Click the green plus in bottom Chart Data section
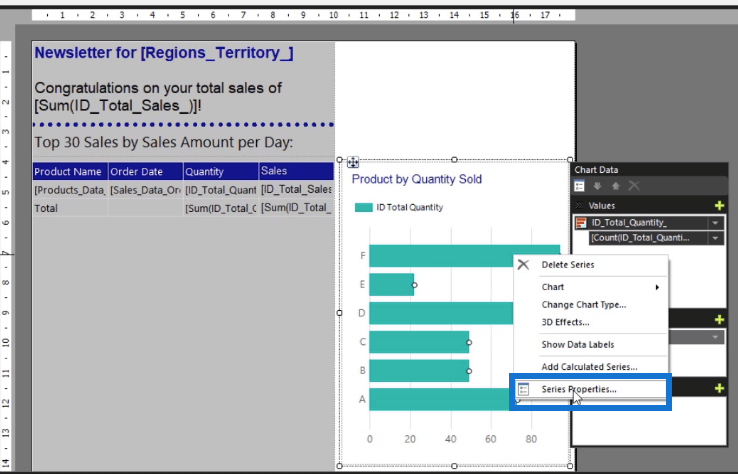The image size is (738, 474). (719, 388)
